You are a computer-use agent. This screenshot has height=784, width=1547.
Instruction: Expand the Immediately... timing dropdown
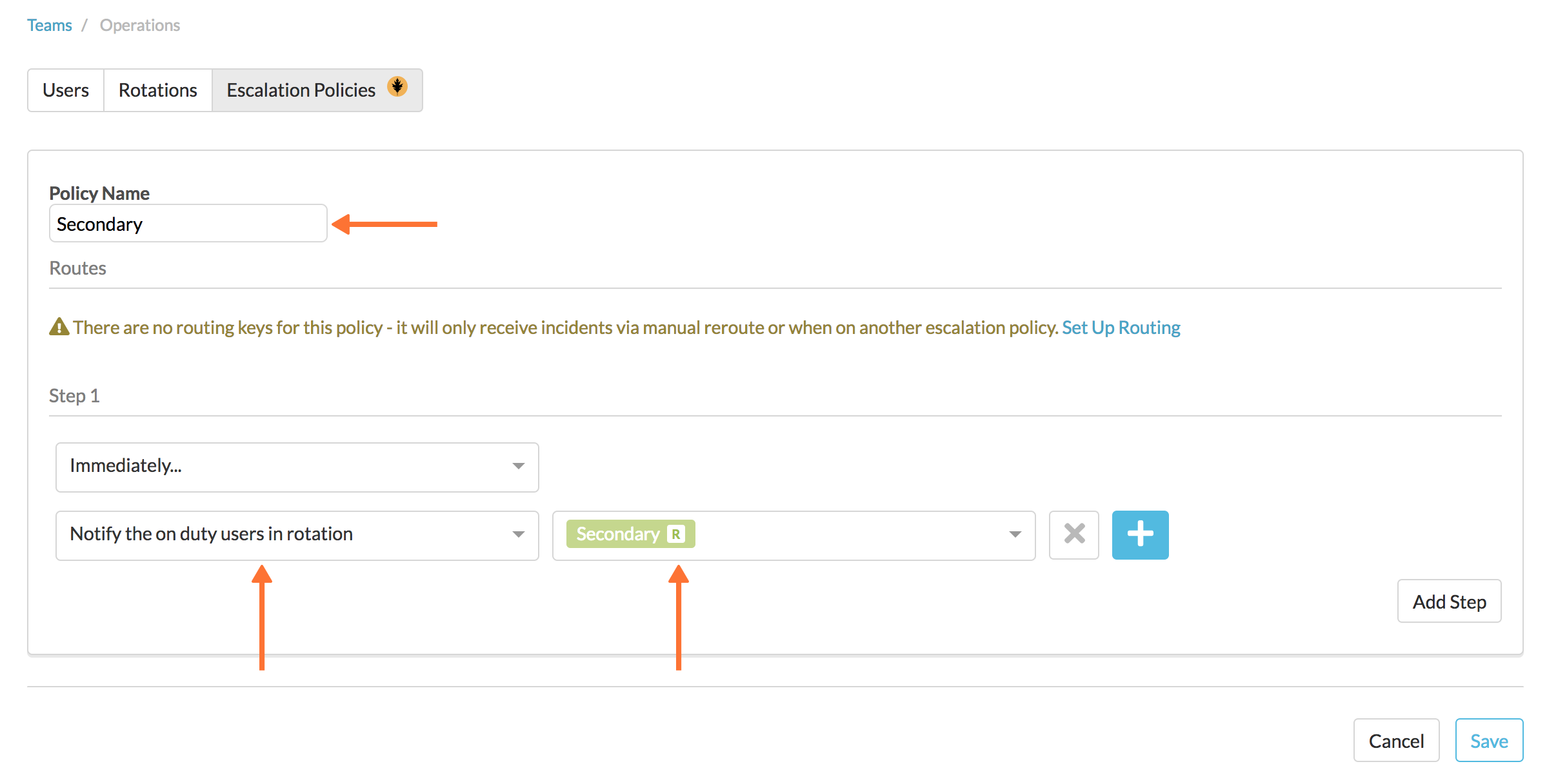click(x=297, y=467)
